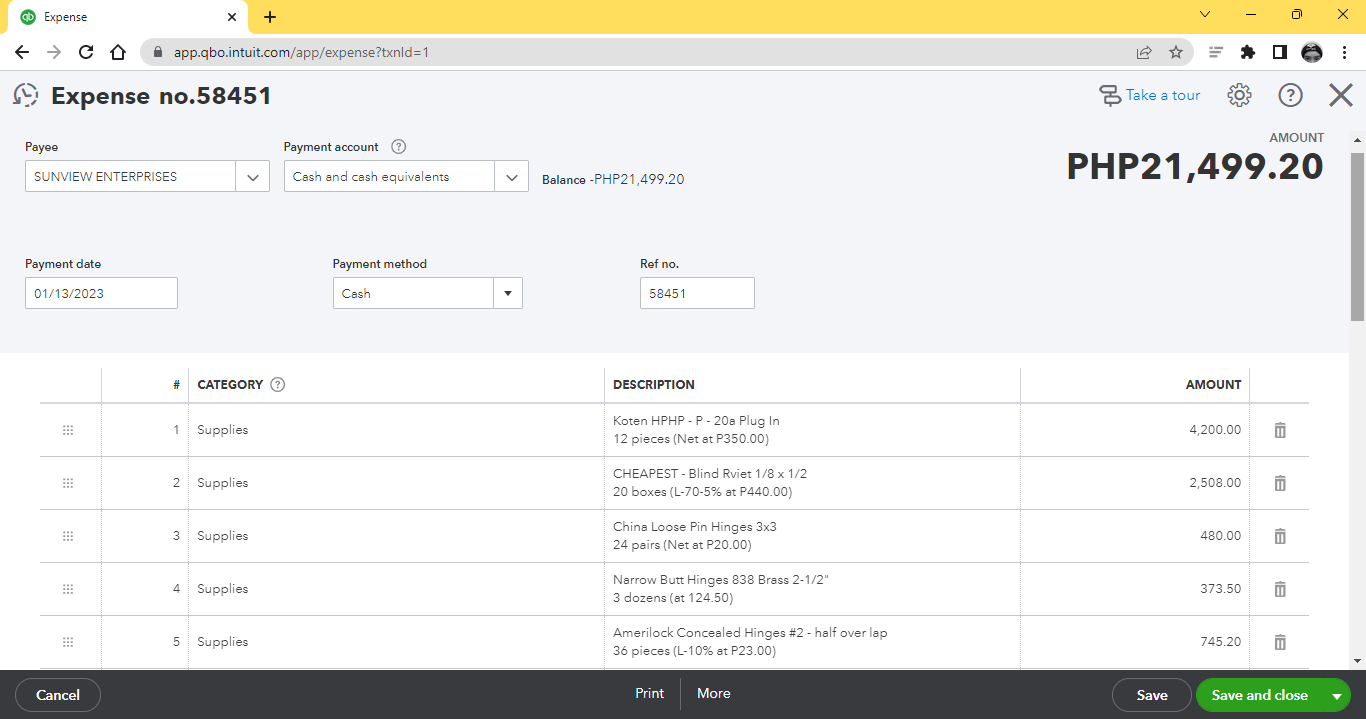The width and height of the screenshot is (1366, 719).
Task: Click the Payment account info icon
Action: (398, 147)
